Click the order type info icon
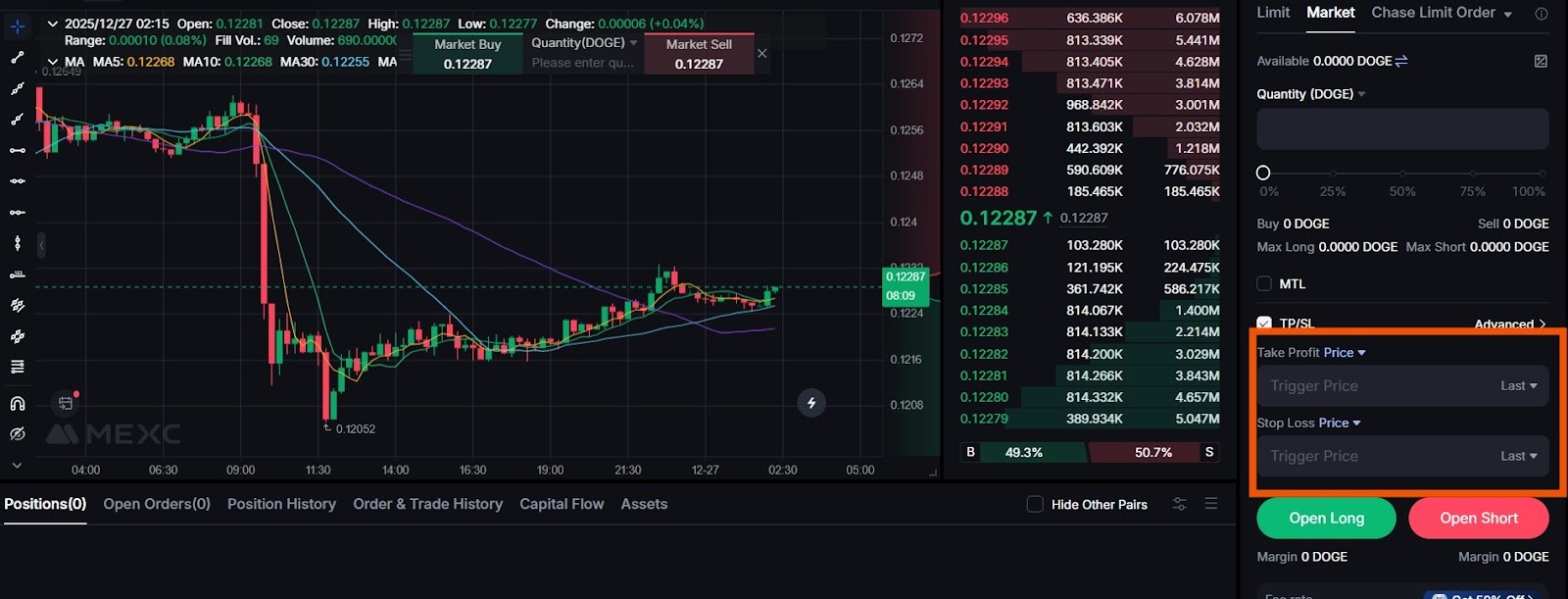 (x=1541, y=14)
